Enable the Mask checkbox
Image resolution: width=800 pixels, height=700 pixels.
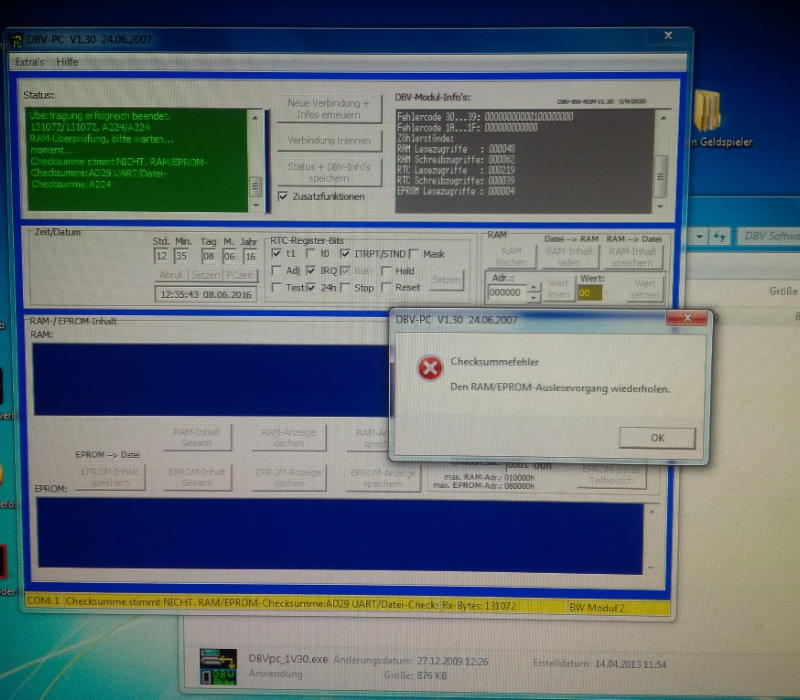413,254
